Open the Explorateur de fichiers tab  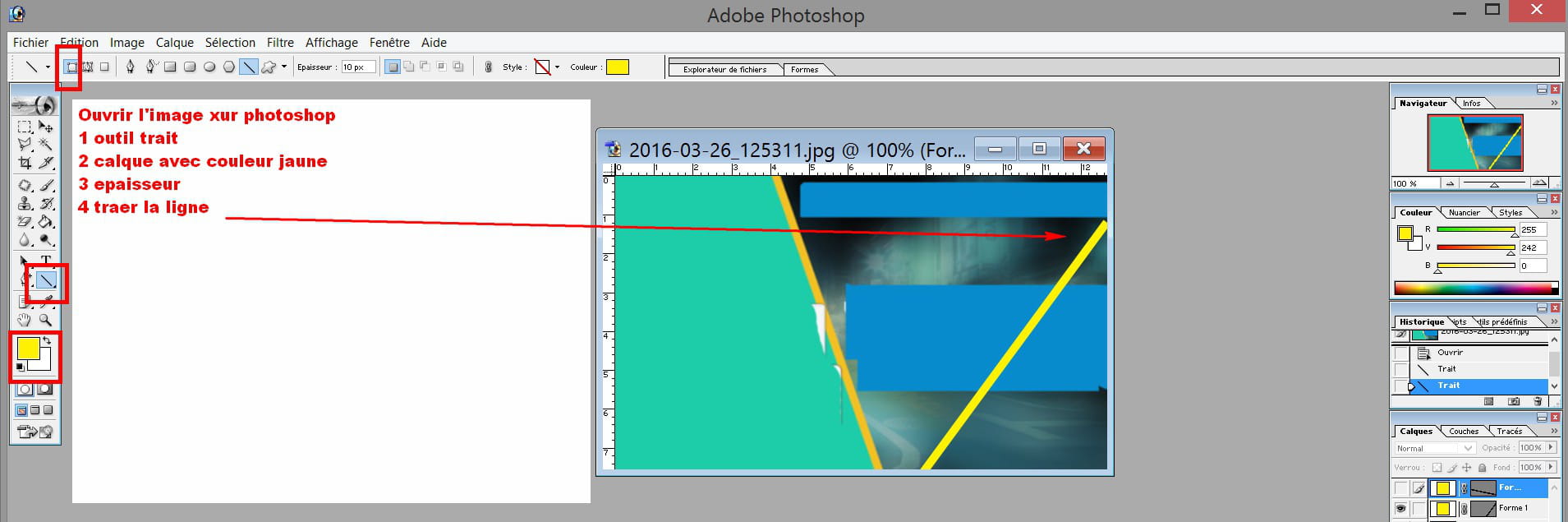coord(725,70)
